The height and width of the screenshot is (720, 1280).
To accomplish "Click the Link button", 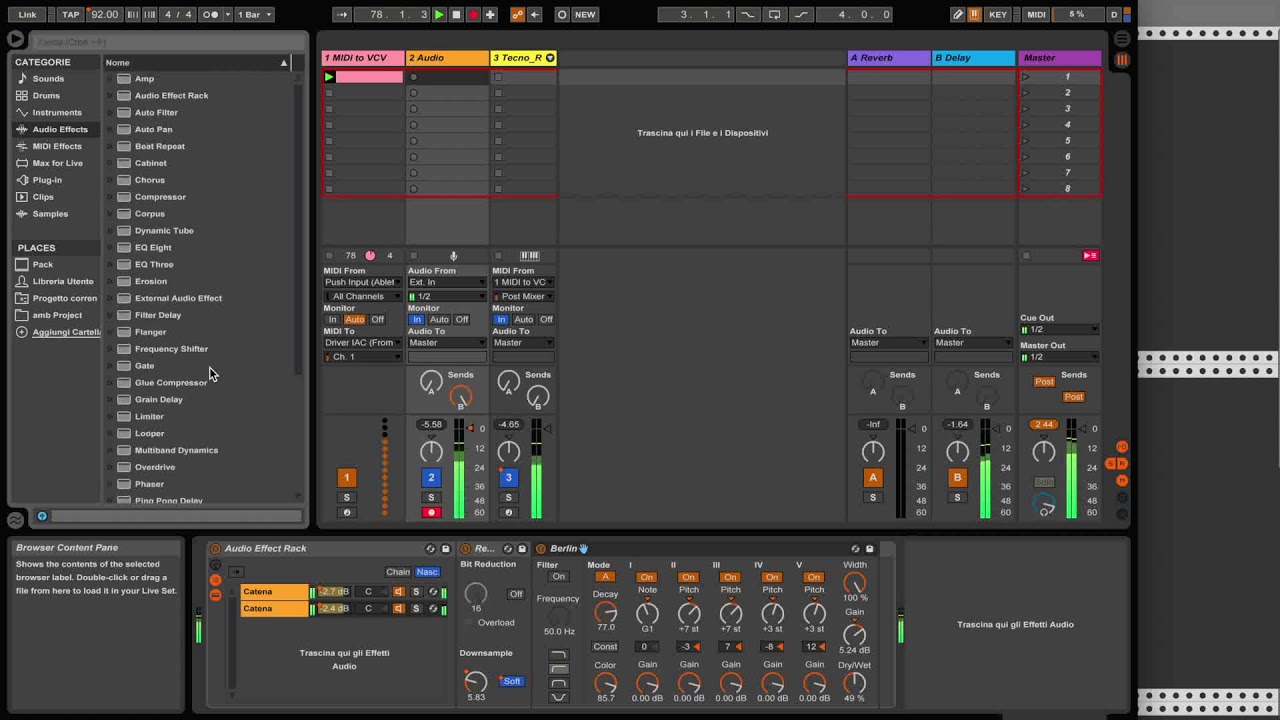I will 27,15.
